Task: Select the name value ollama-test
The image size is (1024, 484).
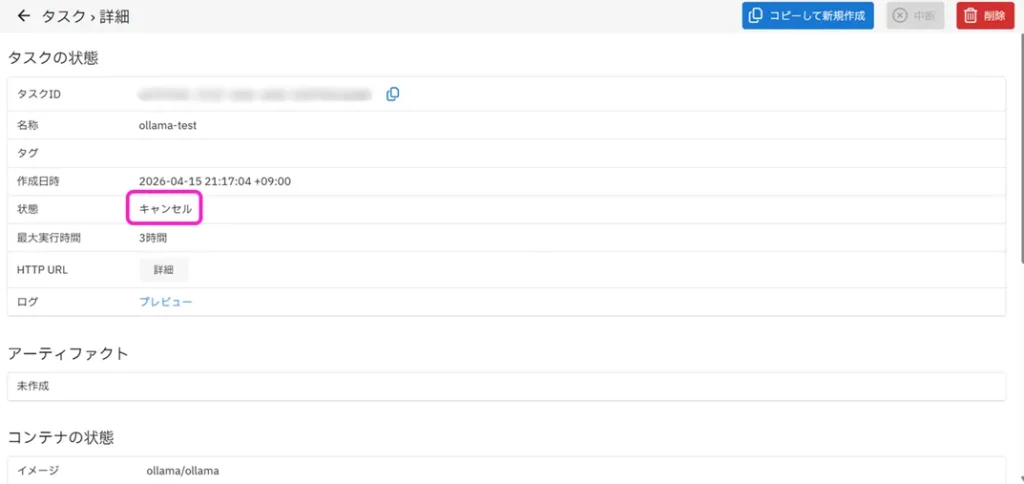Action: point(168,125)
